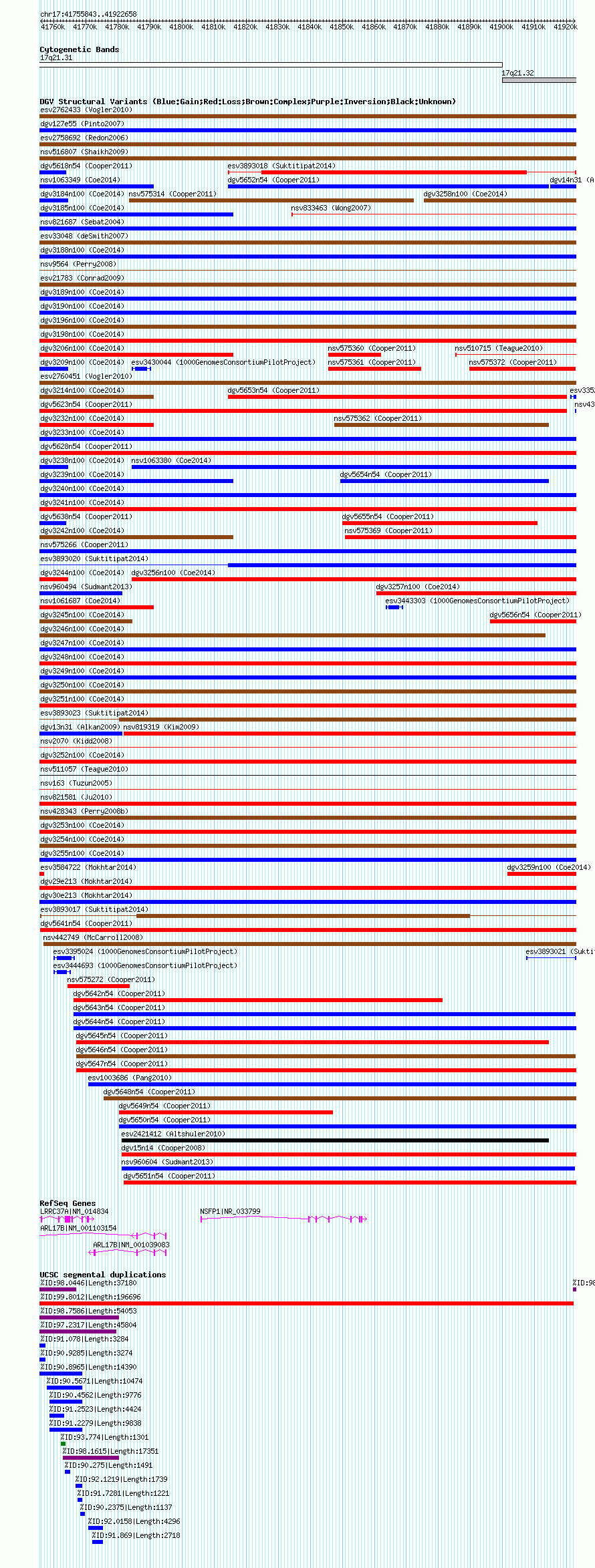
Task: Open nsv833463 (Wong2007) variant
Action: (331, 208)
